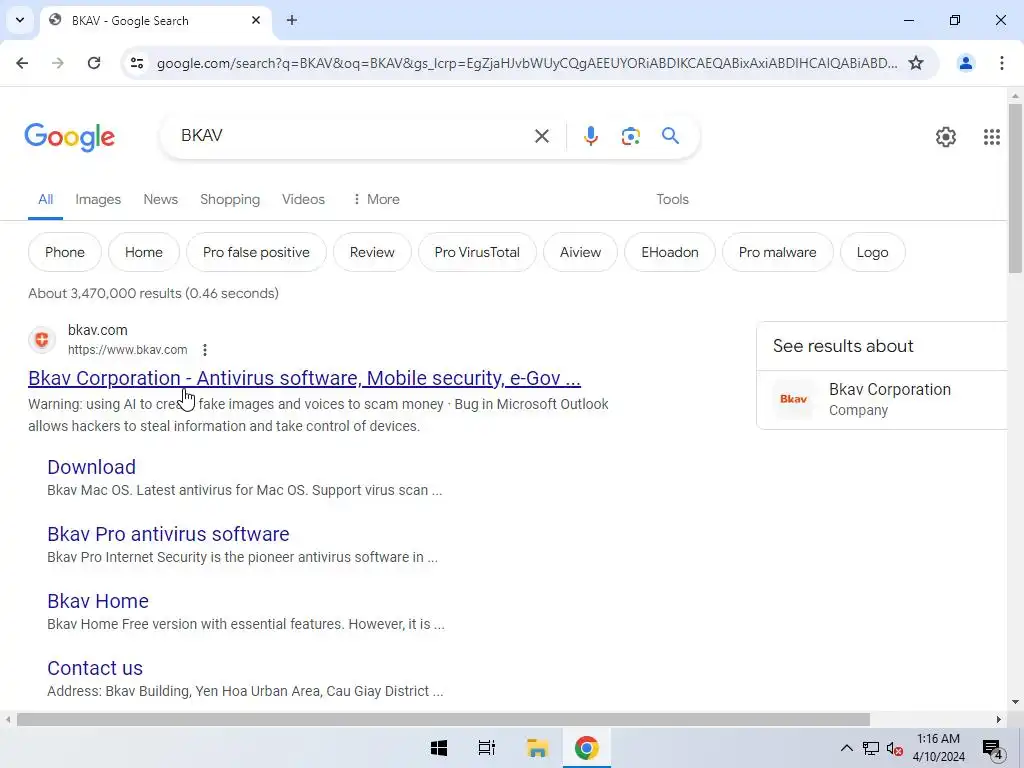The image size is (1024, 768).
Task: Click the vertical page scrollbar thumb
Action: [x=1015, y=188]
